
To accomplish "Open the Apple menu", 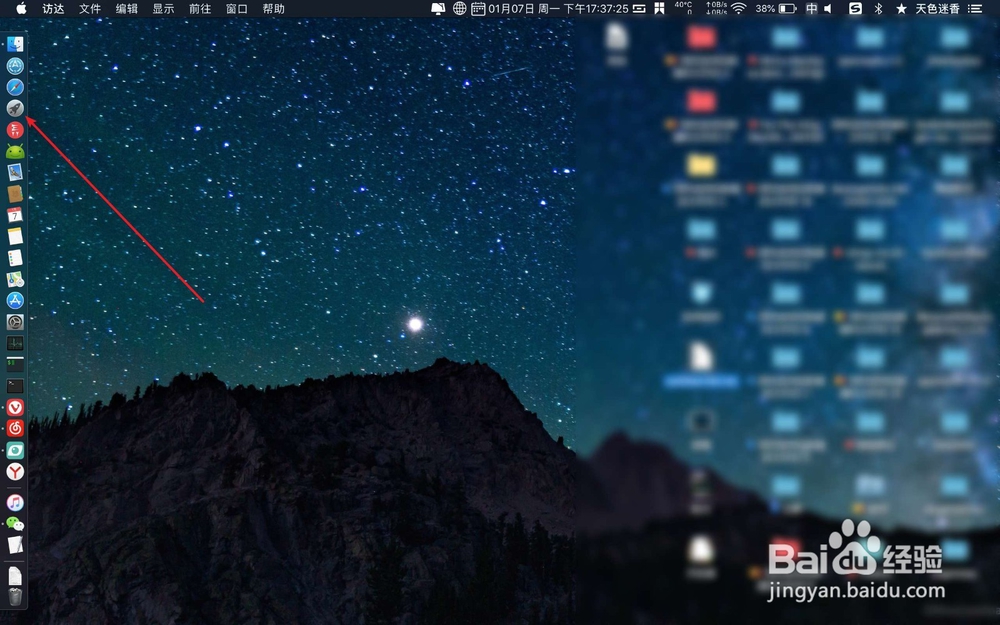I will point(21,8).
